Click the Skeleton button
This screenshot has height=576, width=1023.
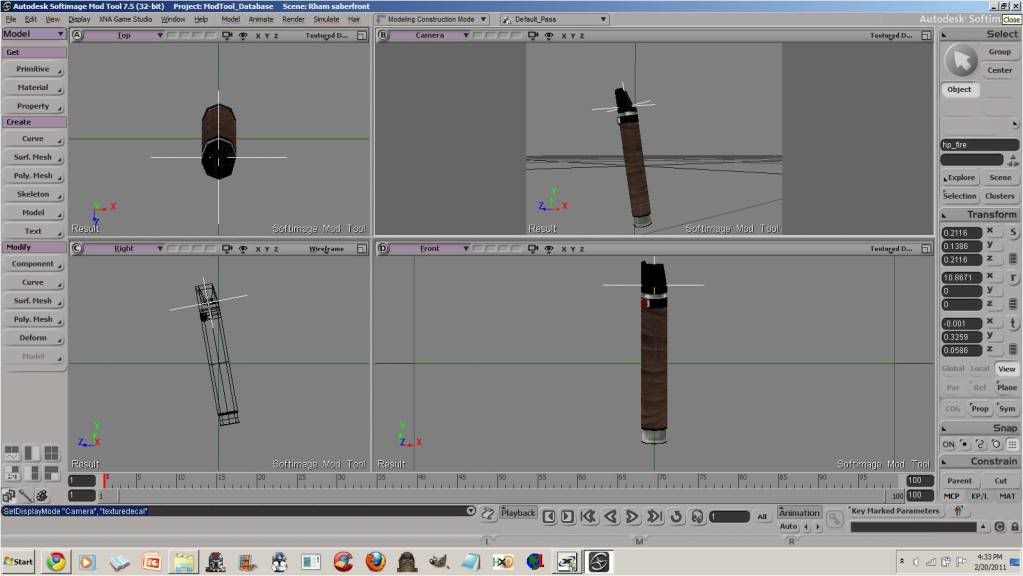(x=33, y=194)
